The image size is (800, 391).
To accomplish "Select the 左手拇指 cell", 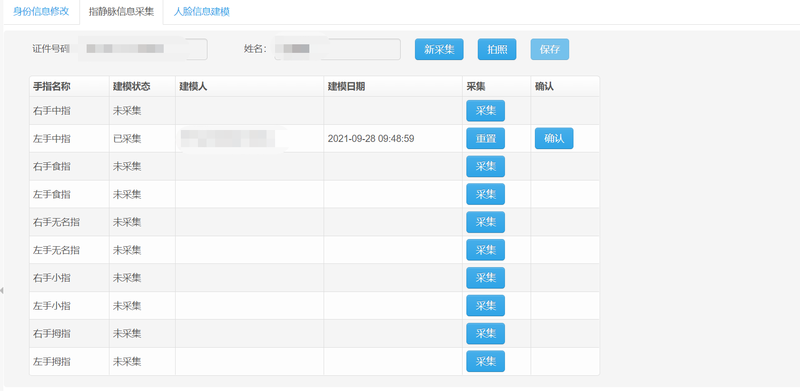I will [69, 361].
